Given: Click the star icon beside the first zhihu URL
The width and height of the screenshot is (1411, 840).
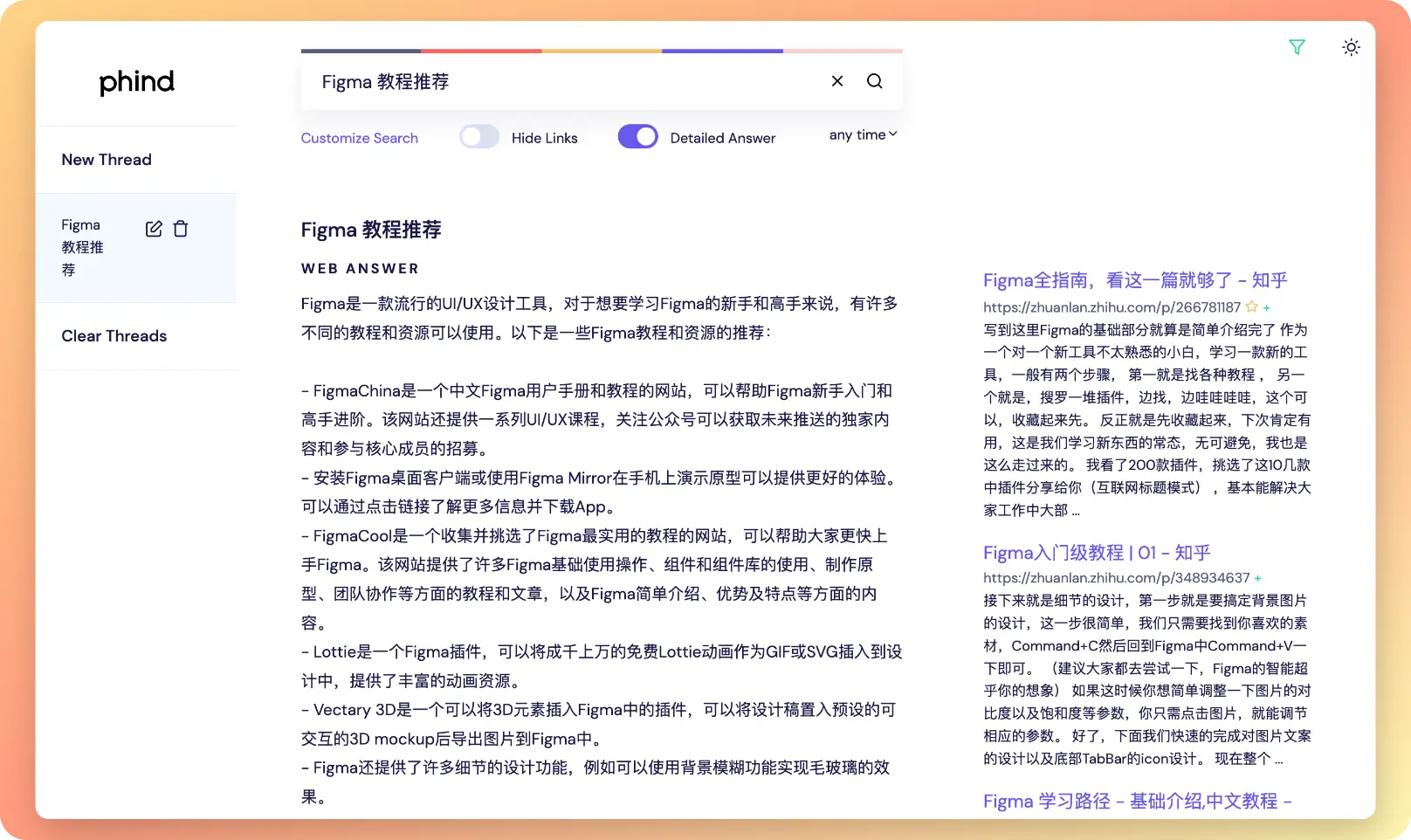Looking at the screenshot, I should click(x=1251, y=306).
